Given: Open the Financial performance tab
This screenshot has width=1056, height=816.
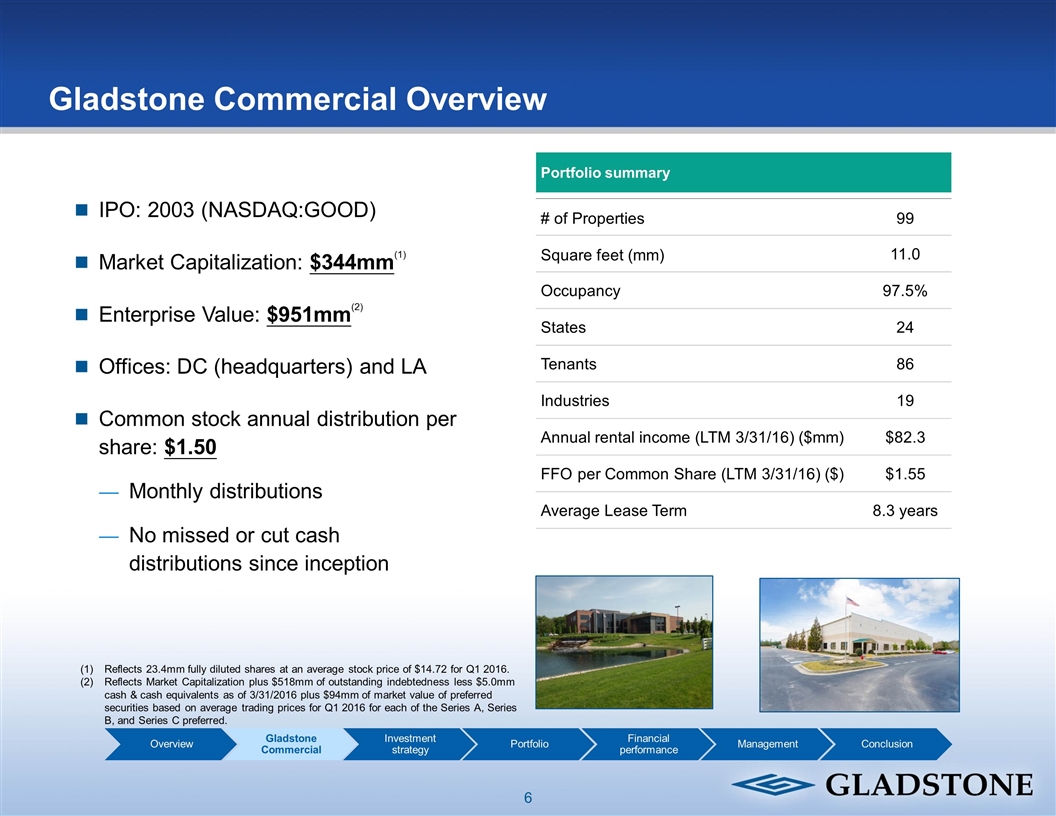Looking at the screenshot, I should pos(648,744).
